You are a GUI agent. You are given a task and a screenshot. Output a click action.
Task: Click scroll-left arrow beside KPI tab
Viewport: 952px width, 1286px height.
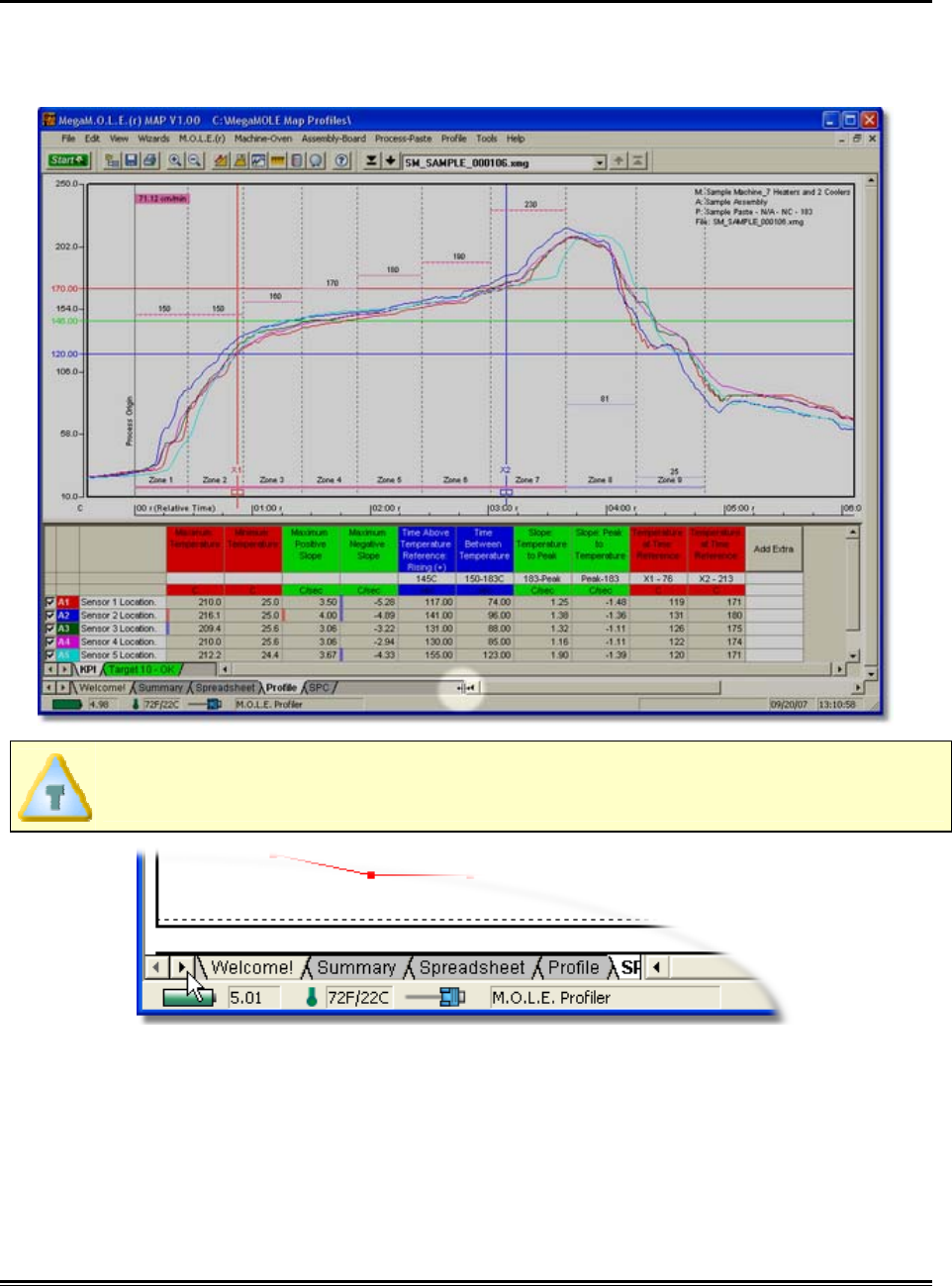(49, 670)
